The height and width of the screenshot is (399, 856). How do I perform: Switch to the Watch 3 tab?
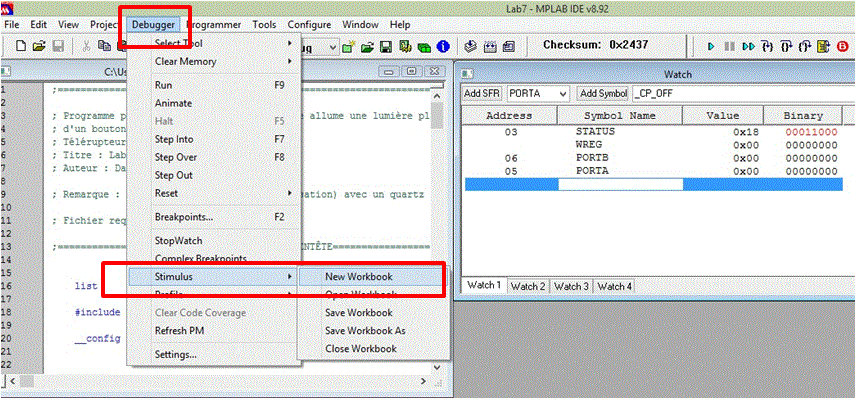point(571,286)
